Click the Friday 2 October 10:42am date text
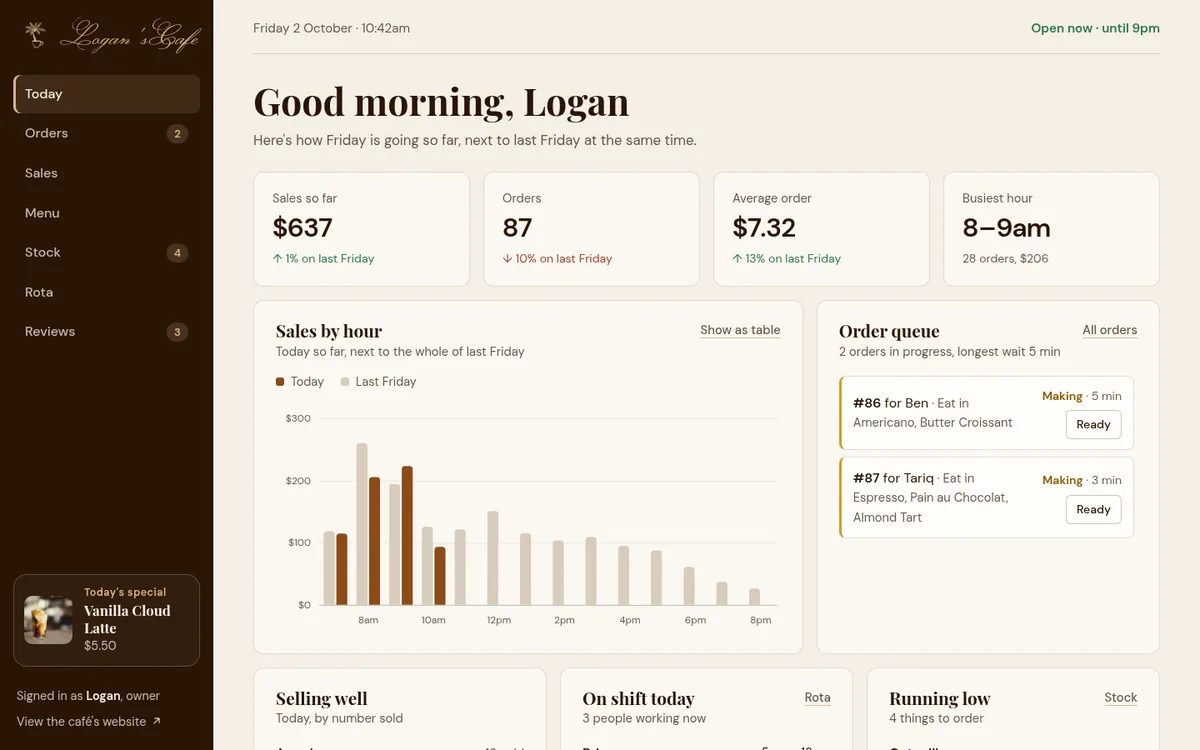Screen dimensions: 1200x750 click(x=331, y=28)
